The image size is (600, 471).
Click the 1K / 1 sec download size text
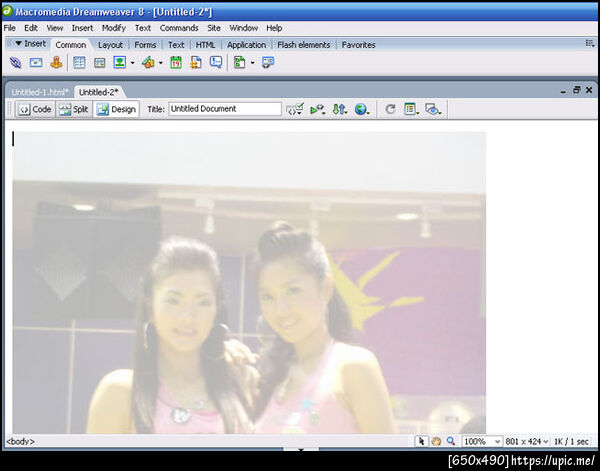pyautogui.click(x=571, y=442)
